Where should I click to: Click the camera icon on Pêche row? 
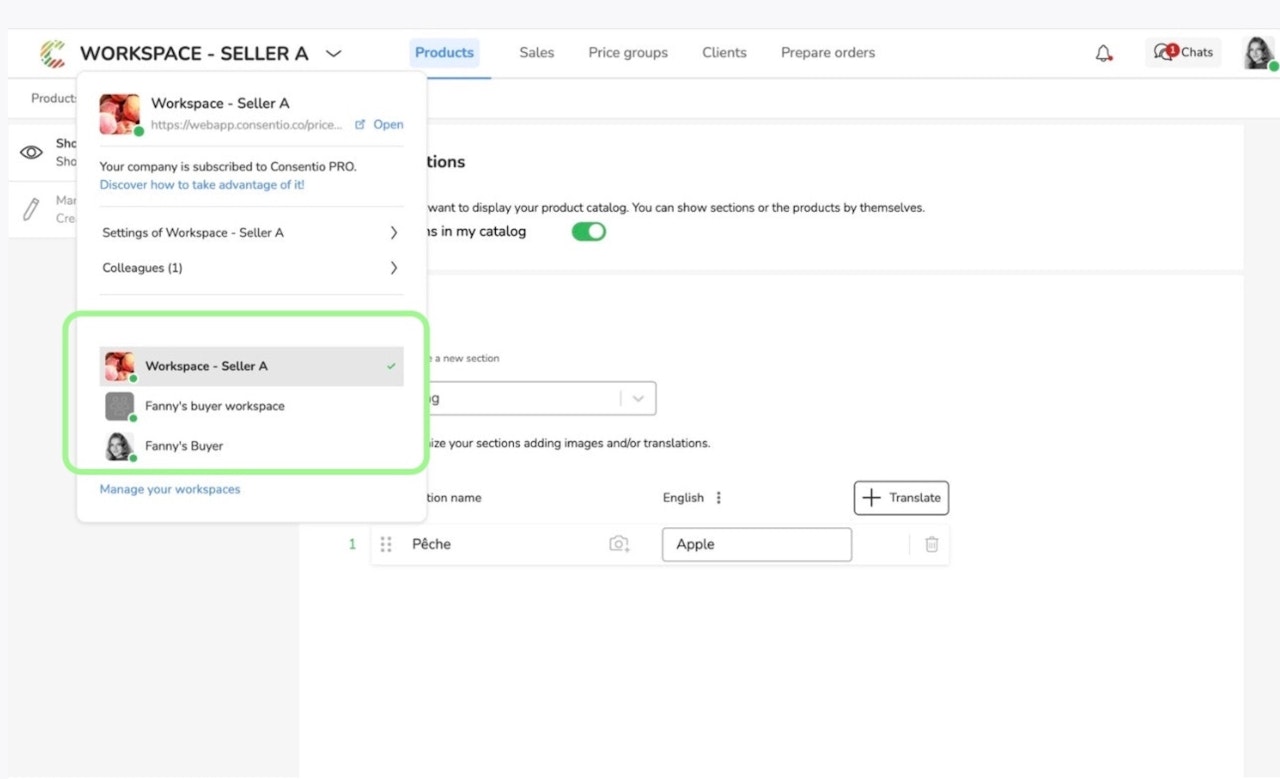[x=619, y=544]
